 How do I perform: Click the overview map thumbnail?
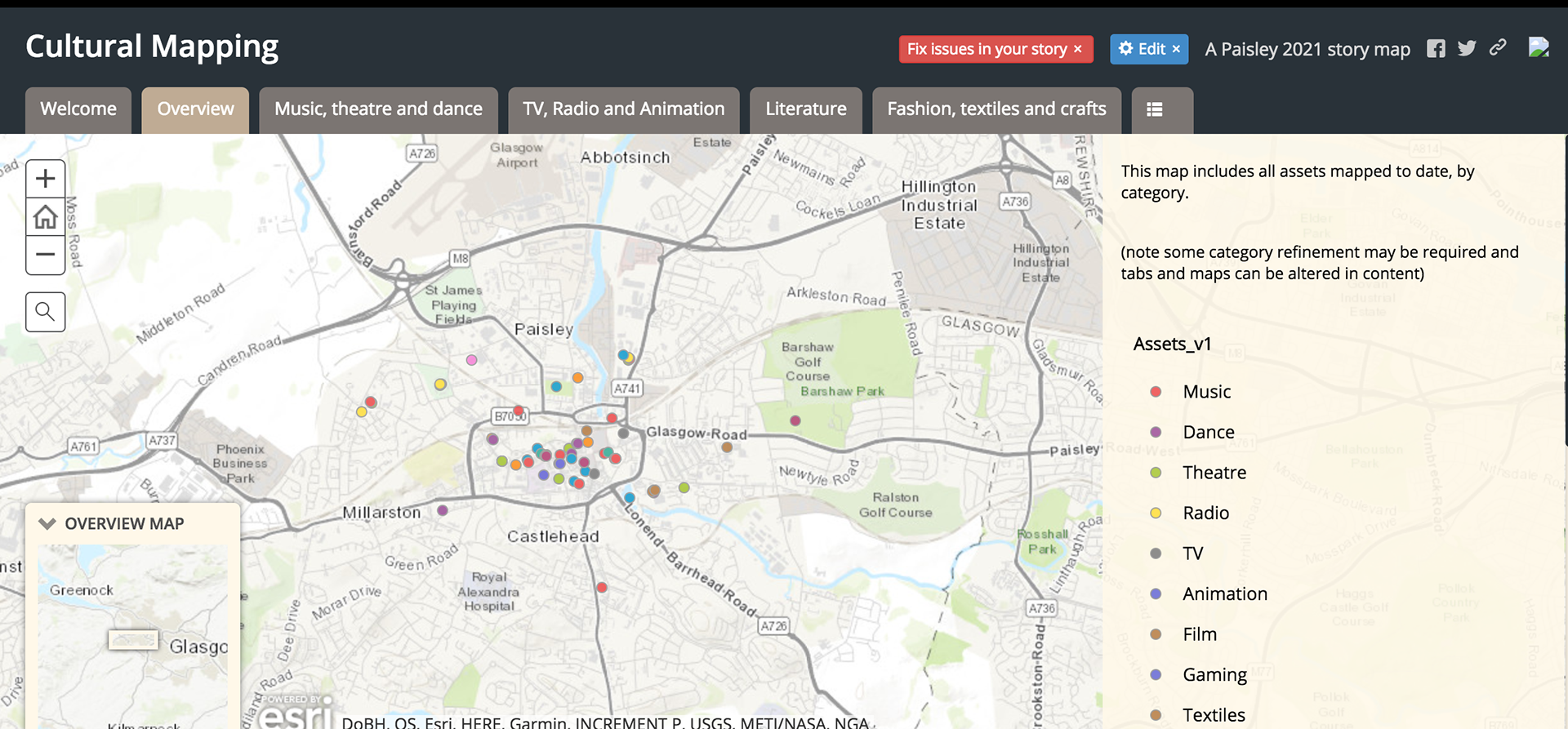(x=133, y=637)
